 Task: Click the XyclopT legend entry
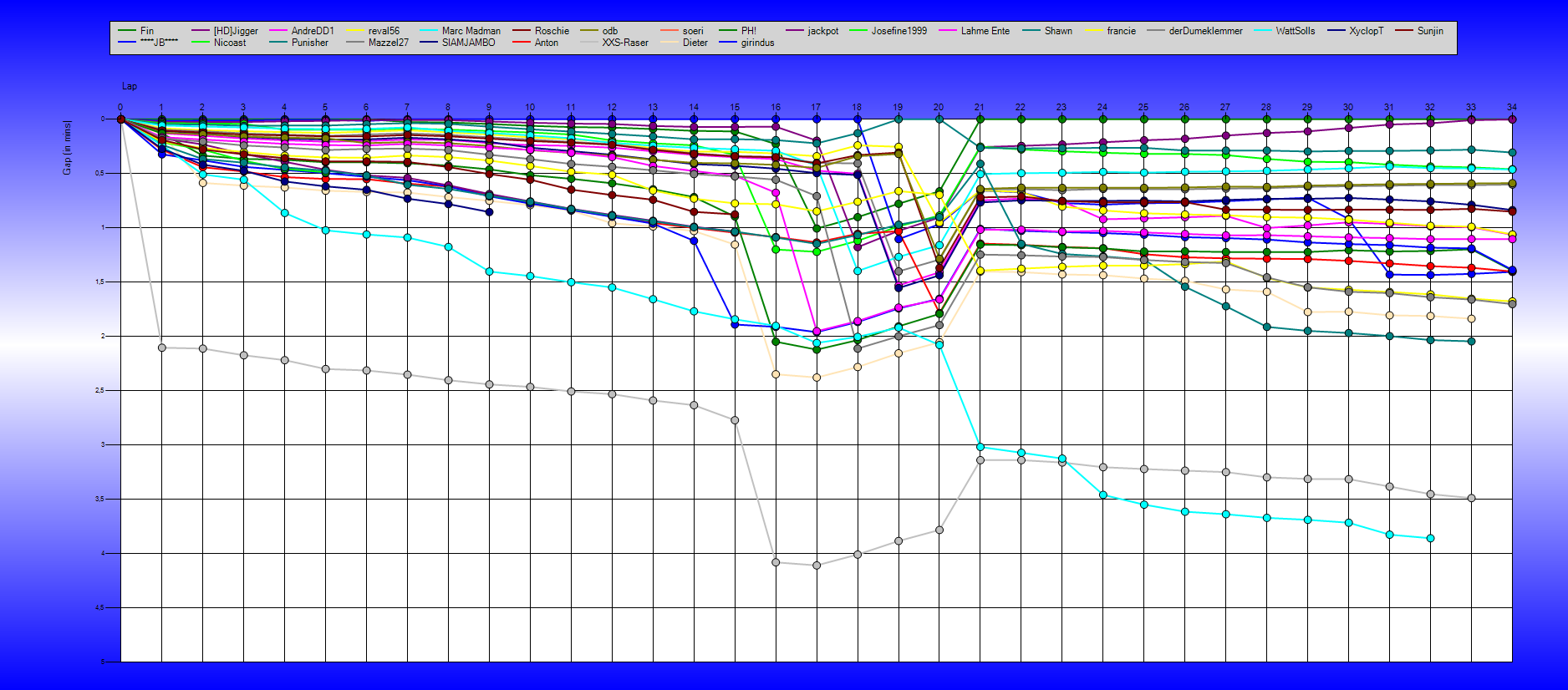[1367, 31]
